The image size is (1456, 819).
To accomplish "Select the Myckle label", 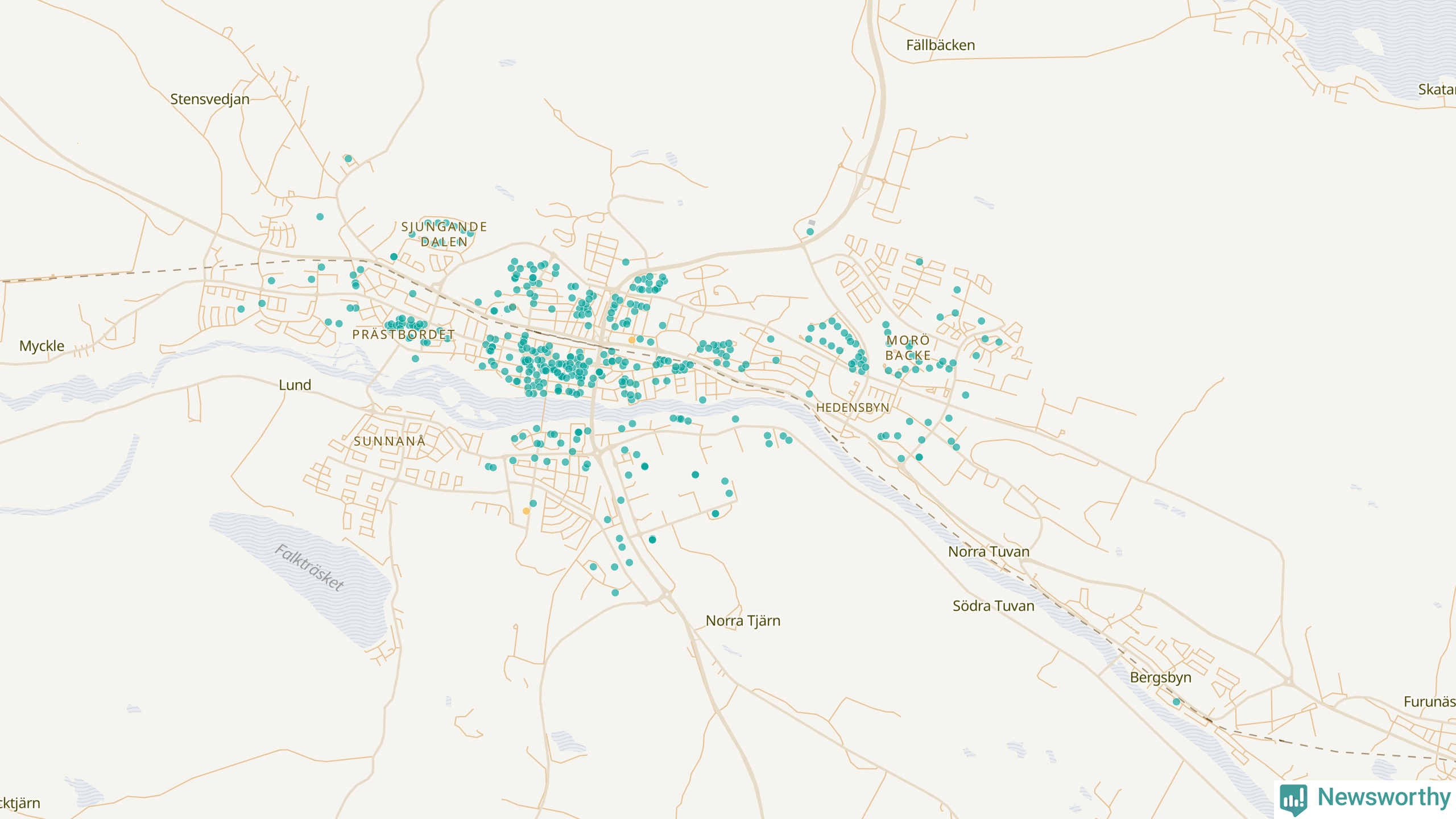I will 42,346.
